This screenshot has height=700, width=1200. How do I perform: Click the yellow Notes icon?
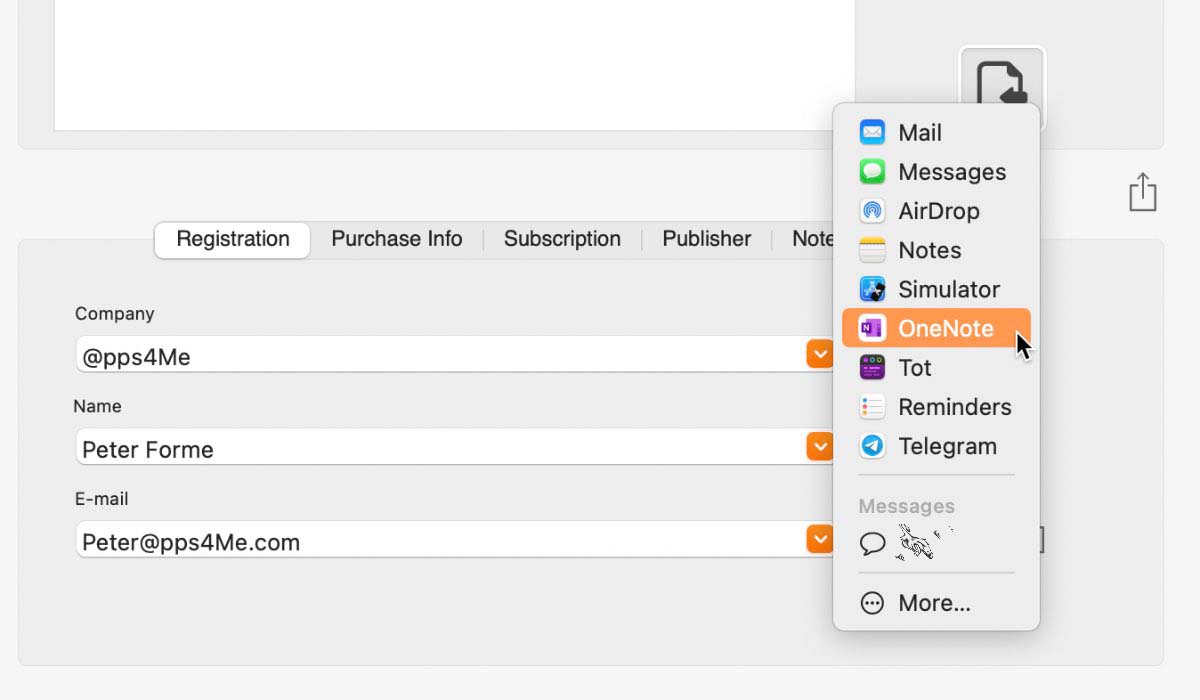coord(872,250)
